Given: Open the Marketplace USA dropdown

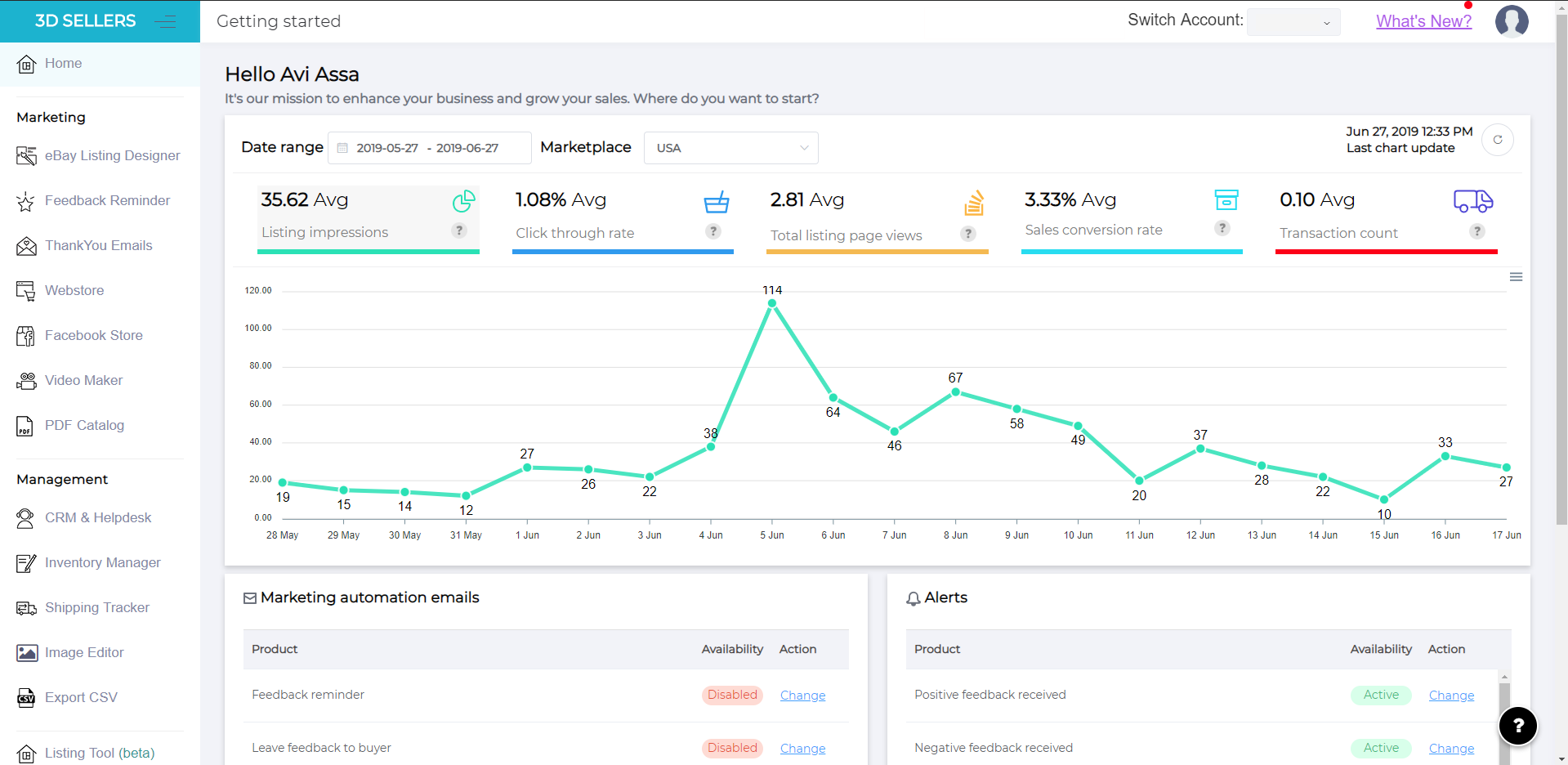Looking at the screenshot, I should (x=730, y=148).
